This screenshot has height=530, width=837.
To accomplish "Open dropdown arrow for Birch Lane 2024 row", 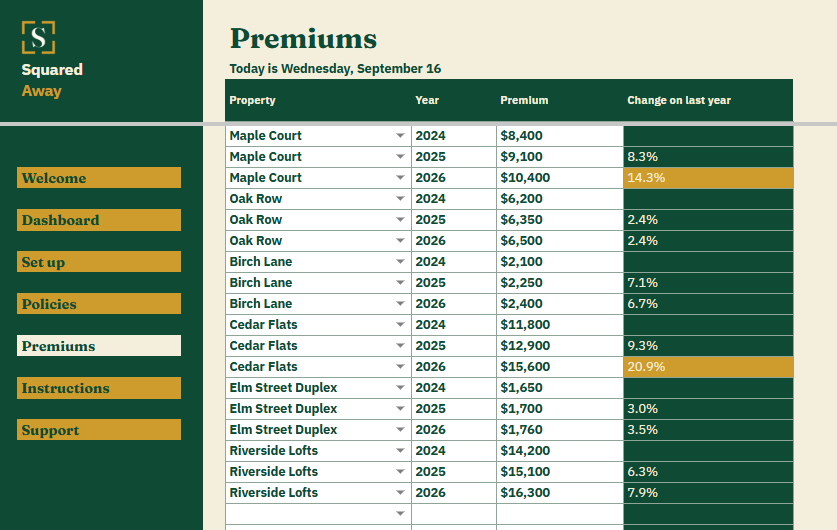I will 400,262.
